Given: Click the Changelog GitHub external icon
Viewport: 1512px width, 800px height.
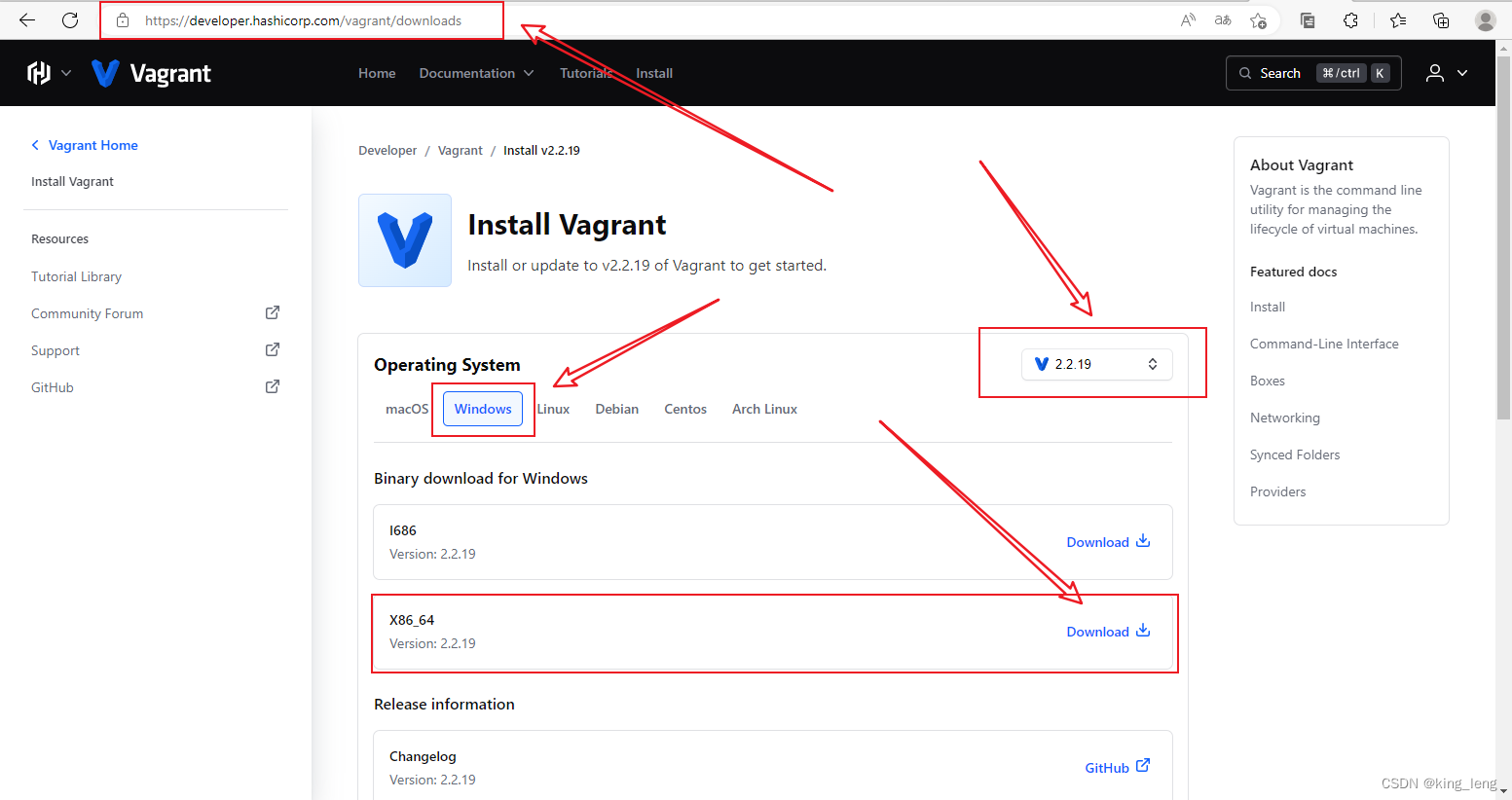Looking at the screenshot, I should [x=1143, y=766].
